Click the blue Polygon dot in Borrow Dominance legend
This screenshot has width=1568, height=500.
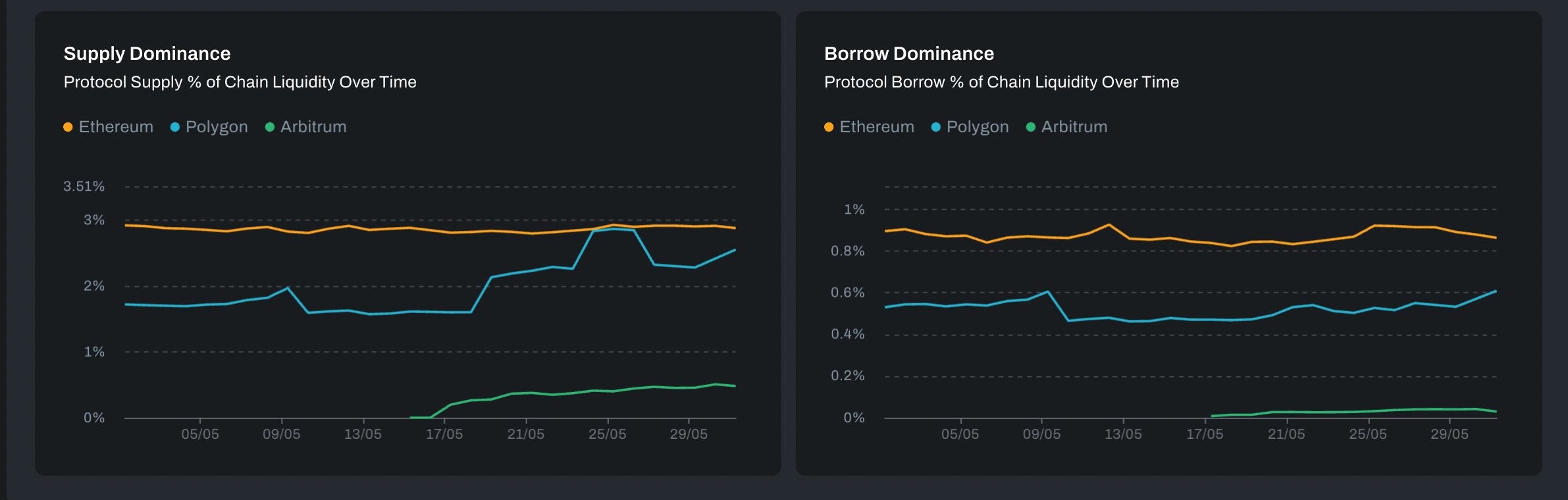tap(936, 127)
